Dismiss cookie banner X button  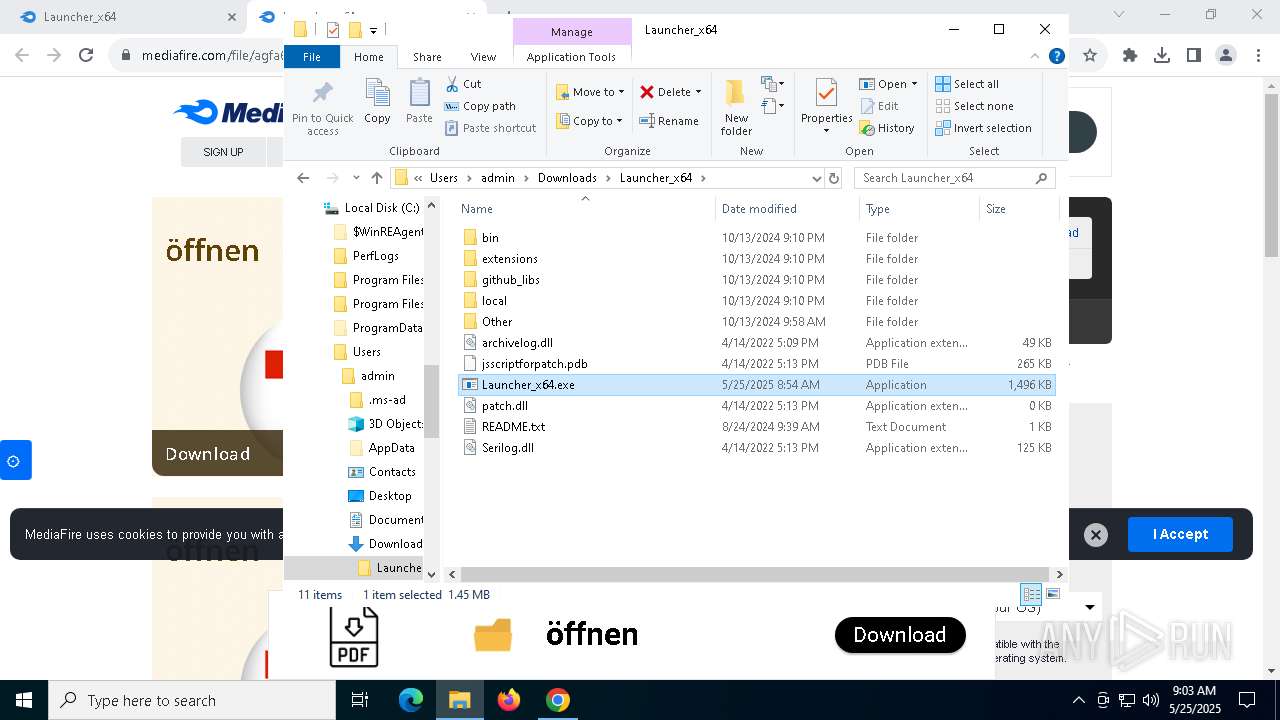click(x=1096, y=535)
